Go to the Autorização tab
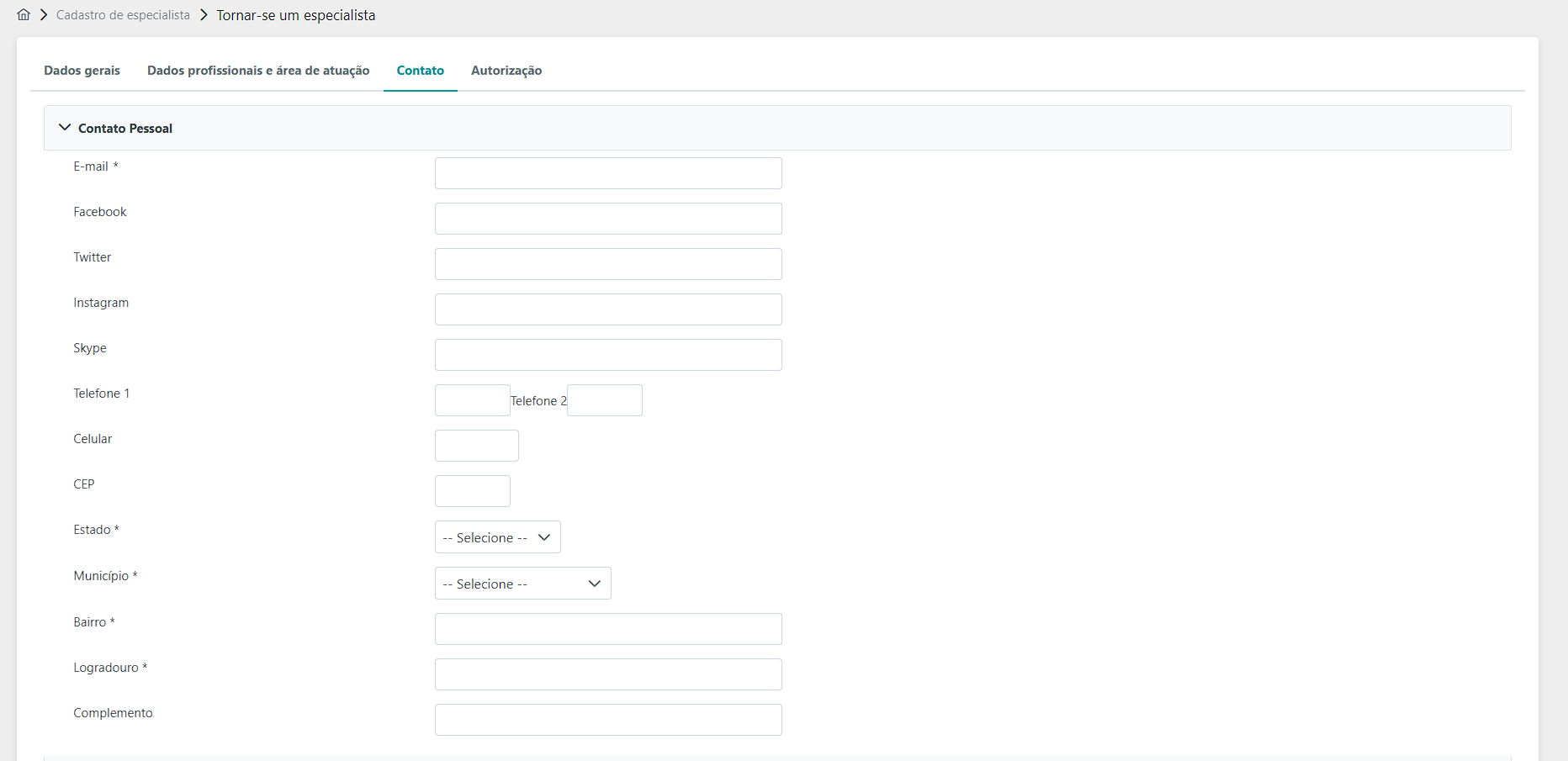Viewport: 1568px width, 761px height. tap(506, 71)
